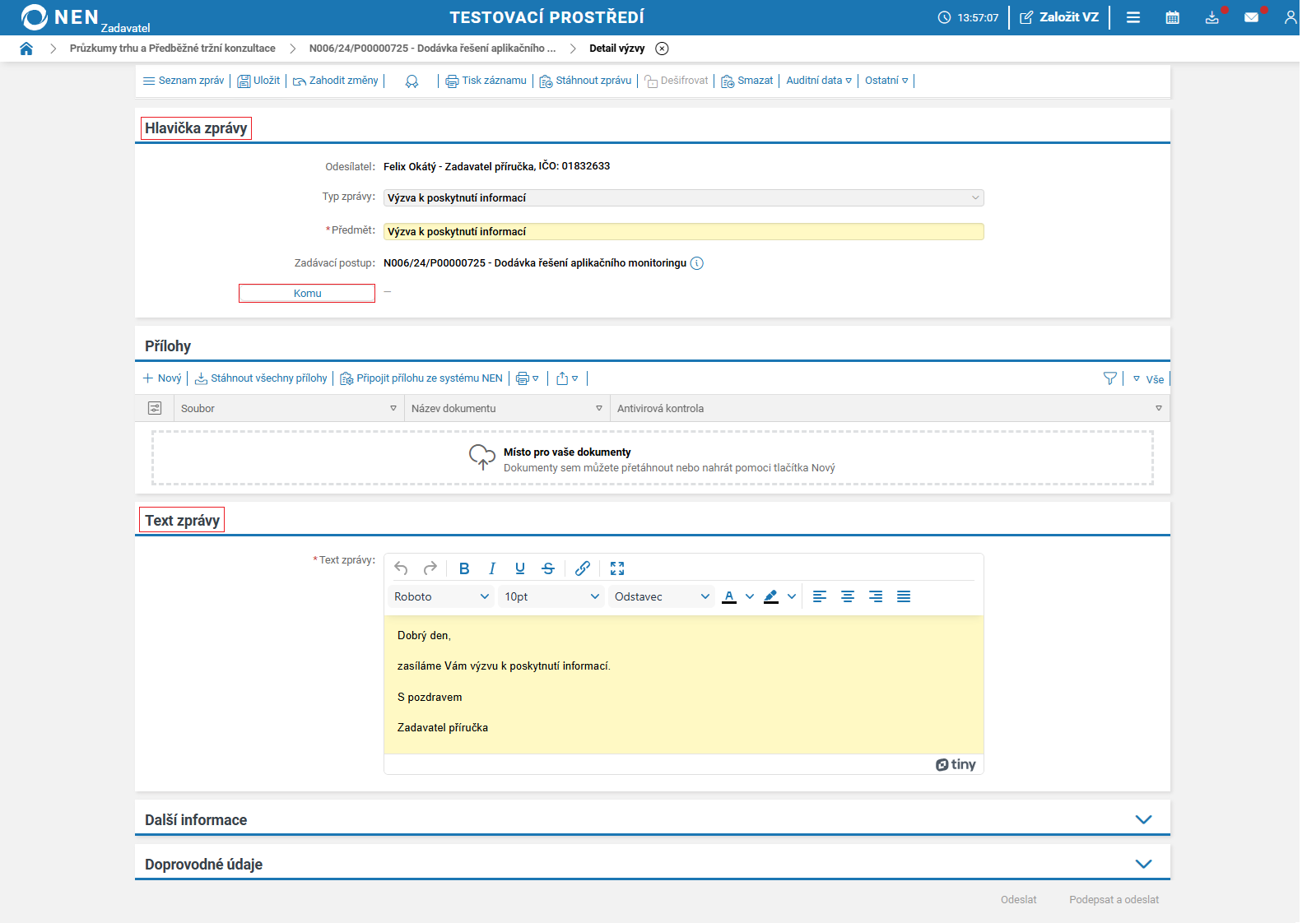This screenshot has width=1316, height=923.
Task: Toggle fullscreen mode in text editor
Action: click(x=617, y=568)
